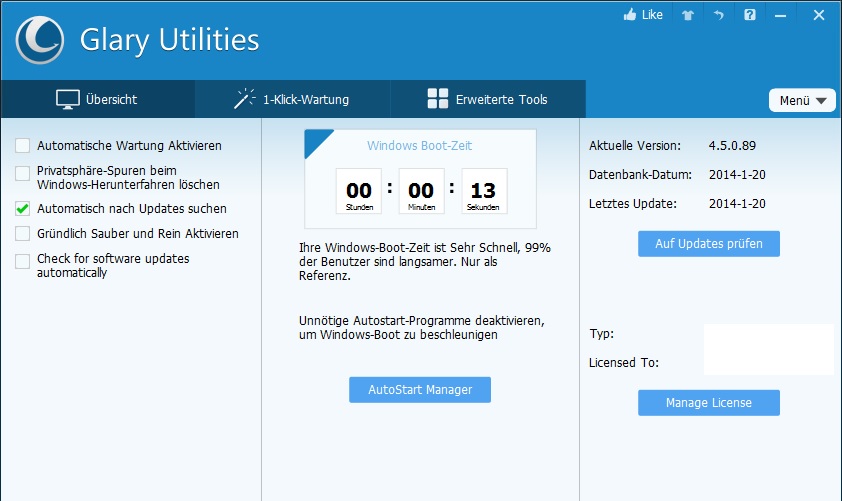Click the Letztes Update date value
This screenshot has width=842, height=501.
[737, 204]
